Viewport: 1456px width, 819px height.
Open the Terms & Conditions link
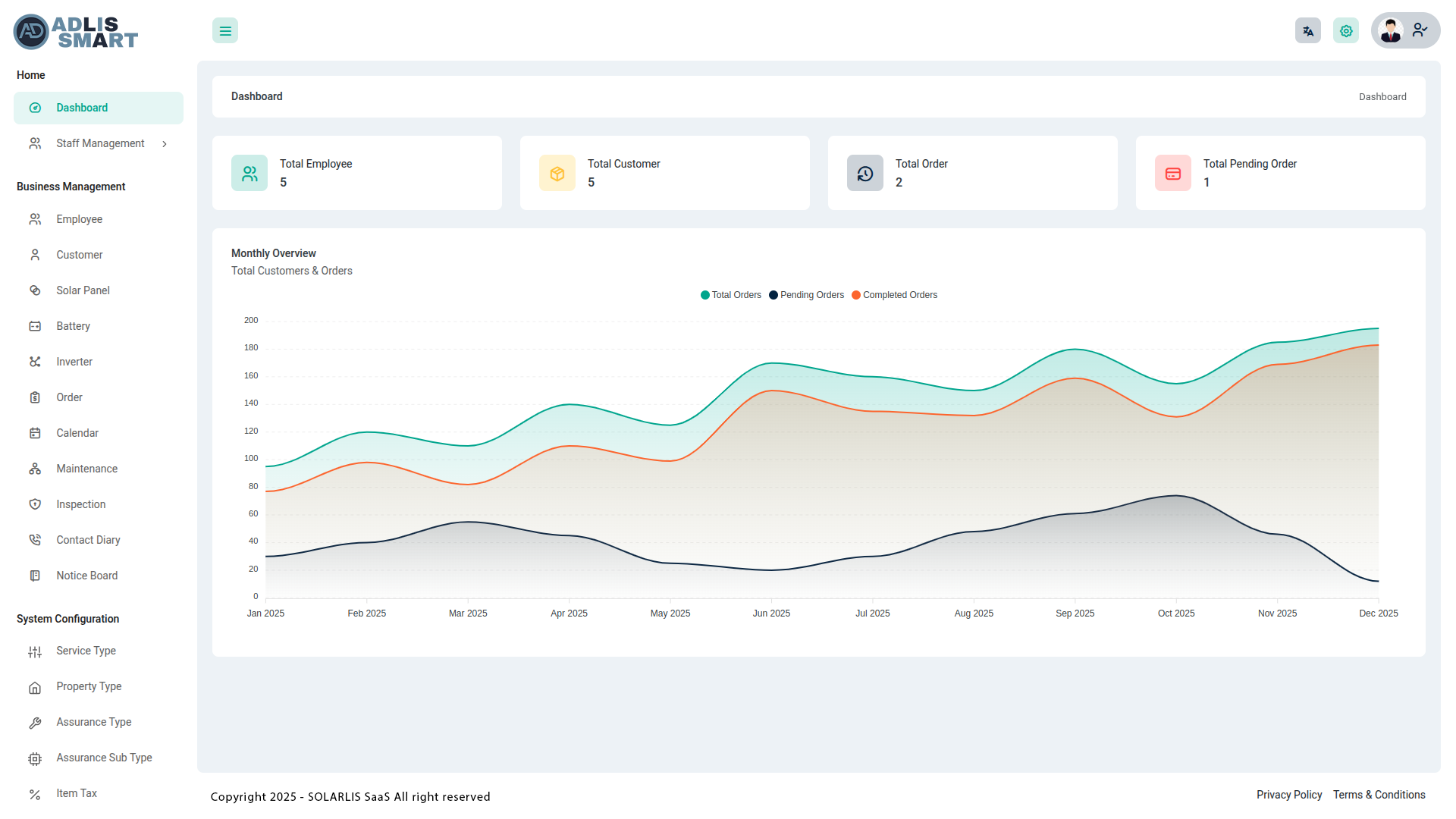click(1379, 795)
